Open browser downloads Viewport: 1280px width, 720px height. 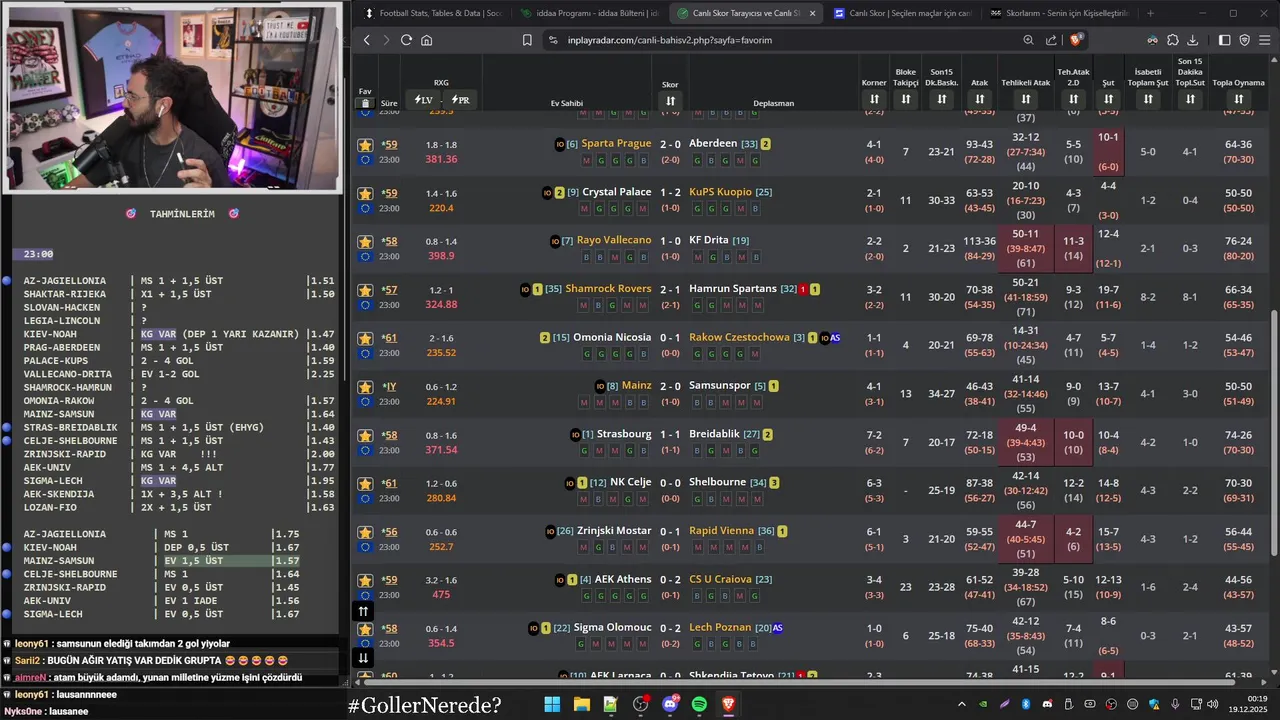point(1192,40)
